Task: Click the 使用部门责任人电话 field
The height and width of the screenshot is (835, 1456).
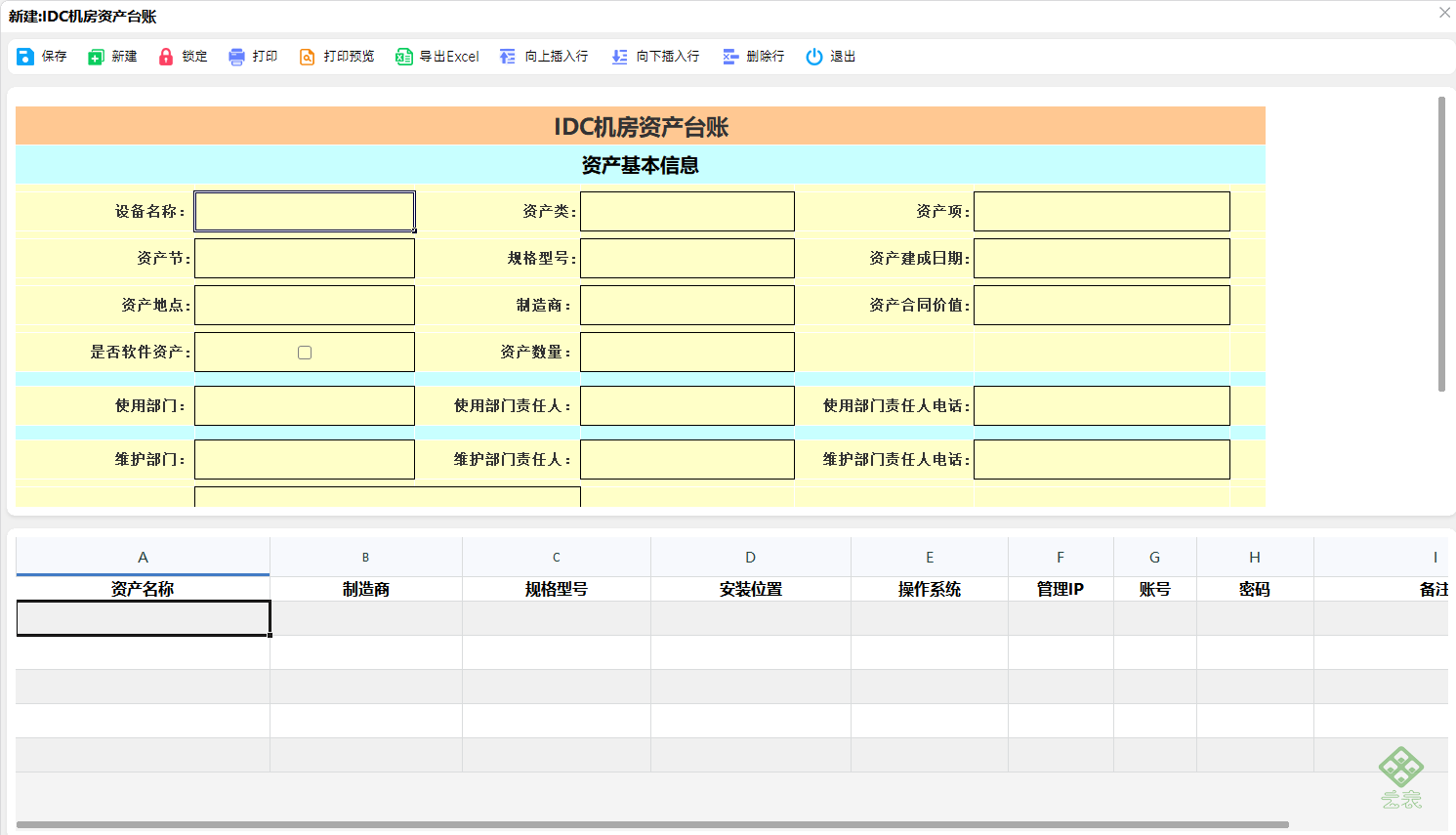Action: tap(1102, 405)
